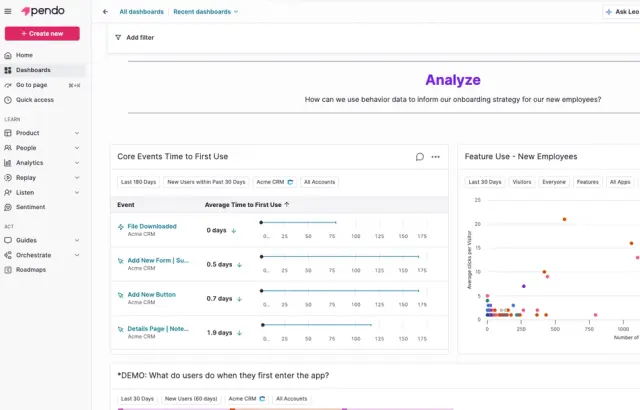Viewport: 640px width, 410px height.
Task: Click the back arrow icon
Action: 105,12
